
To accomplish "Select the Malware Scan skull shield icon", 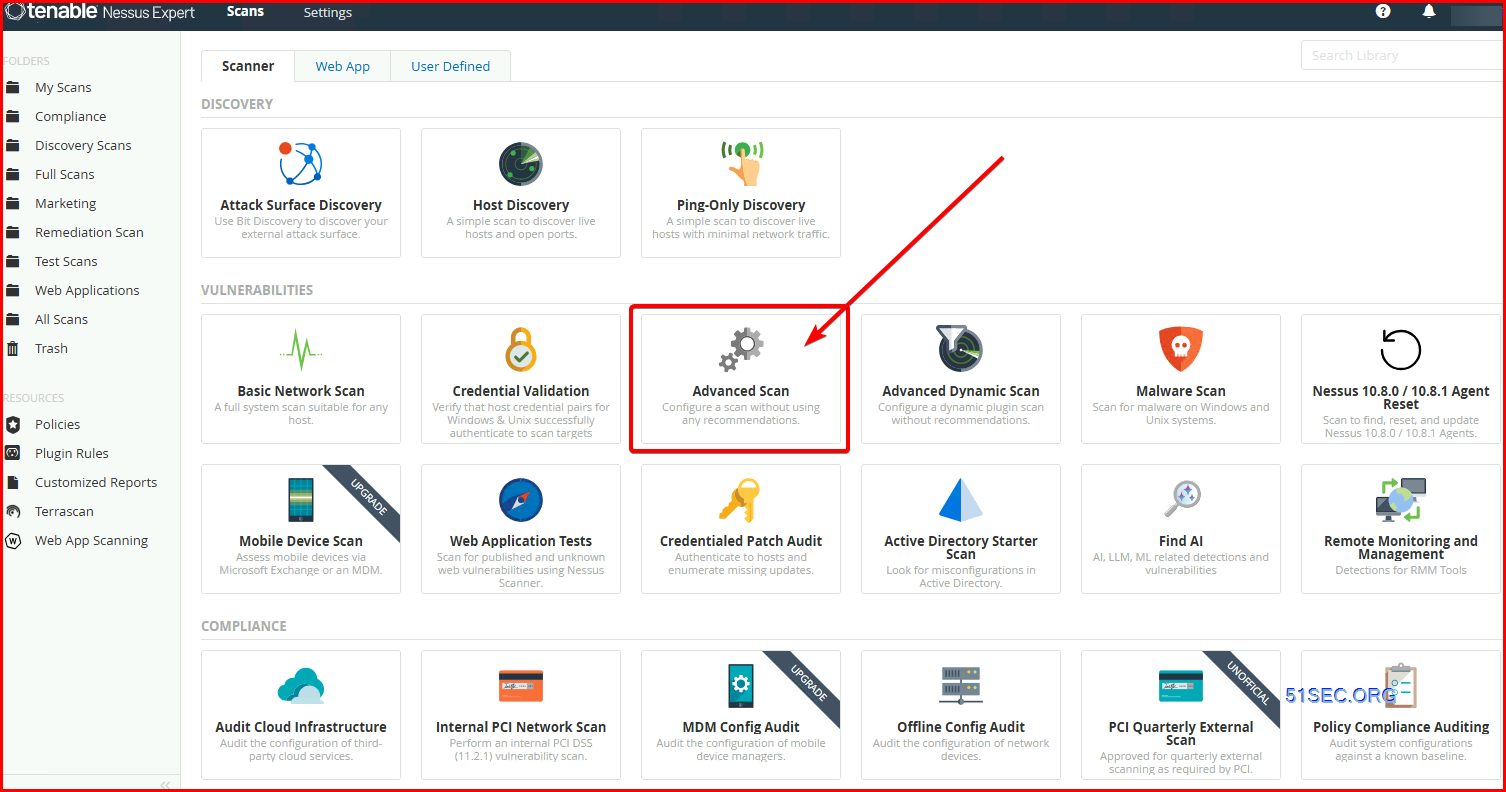I will click(x=1180, y=350).
